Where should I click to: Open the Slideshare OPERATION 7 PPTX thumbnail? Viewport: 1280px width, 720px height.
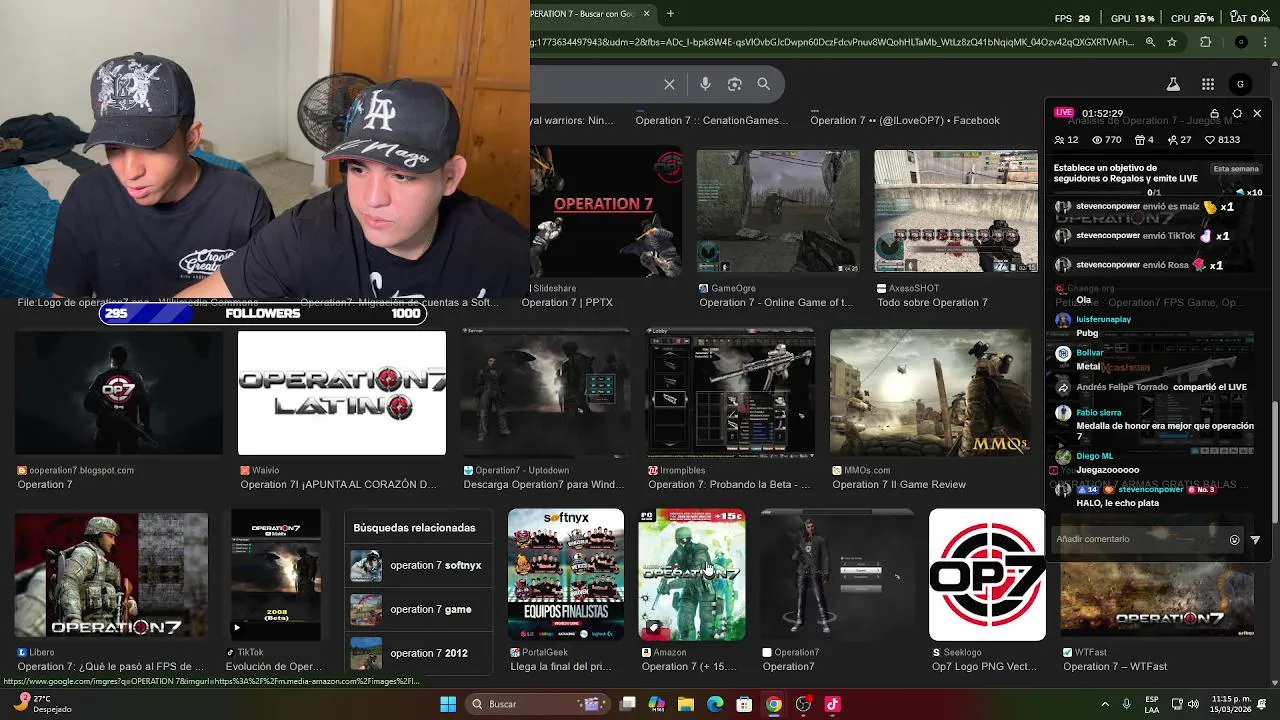click(606, 211)
